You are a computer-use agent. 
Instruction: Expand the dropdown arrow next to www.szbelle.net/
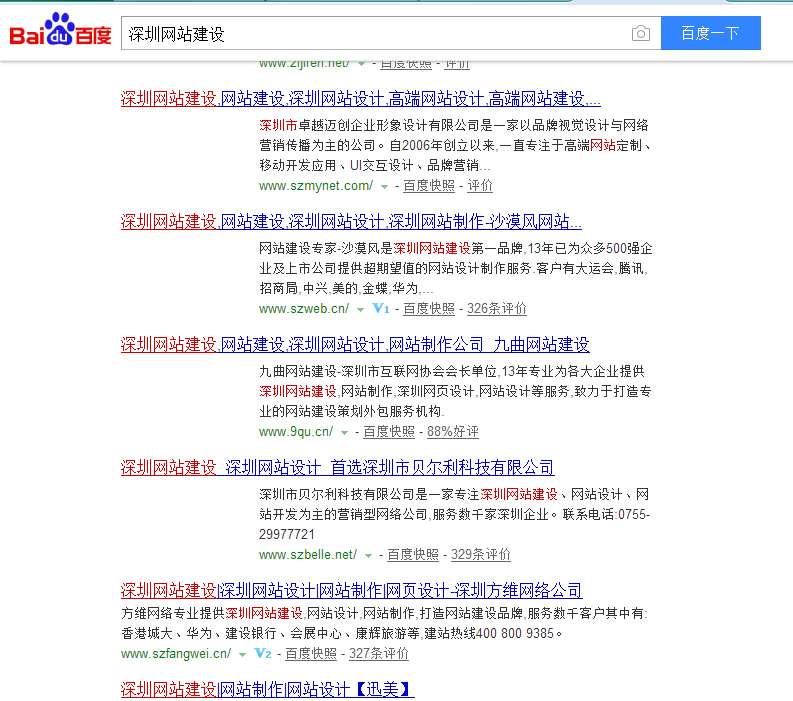368,555
